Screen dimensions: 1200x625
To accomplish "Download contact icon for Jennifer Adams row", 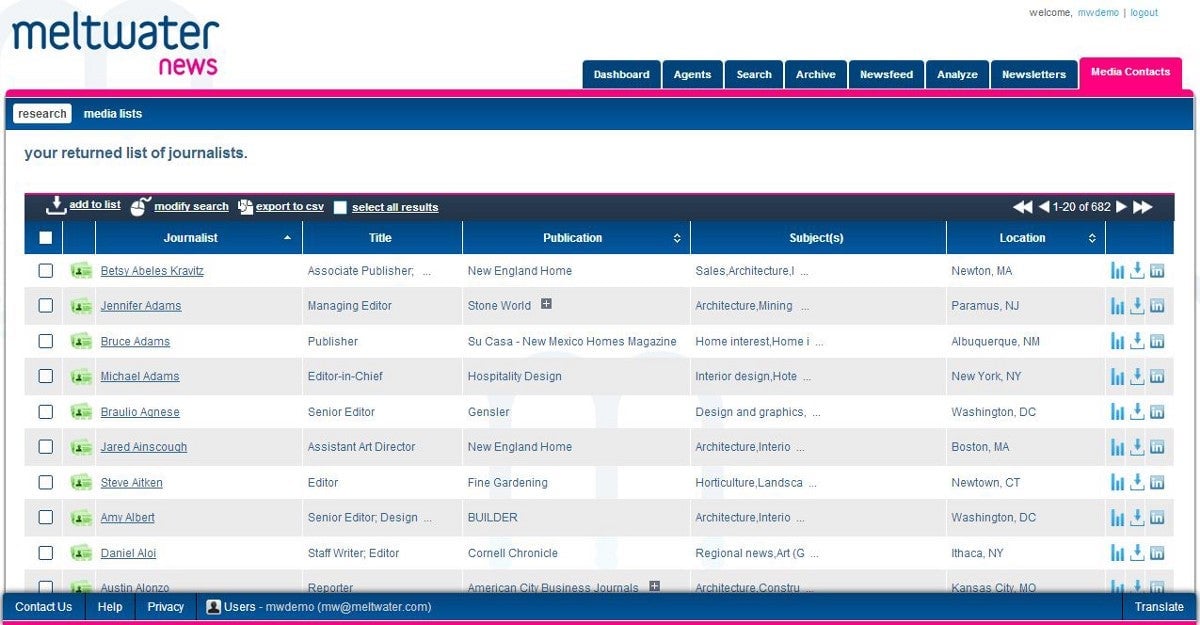I will point(1137,306).
